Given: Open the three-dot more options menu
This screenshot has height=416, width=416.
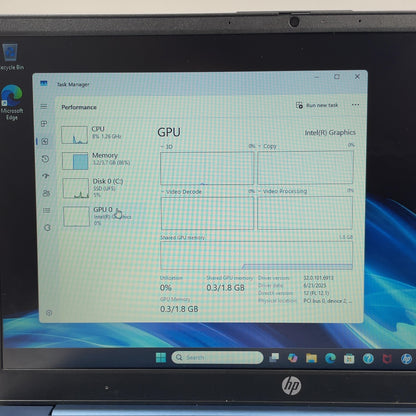Looking at the screenshot, I should [x=355, y=105].
